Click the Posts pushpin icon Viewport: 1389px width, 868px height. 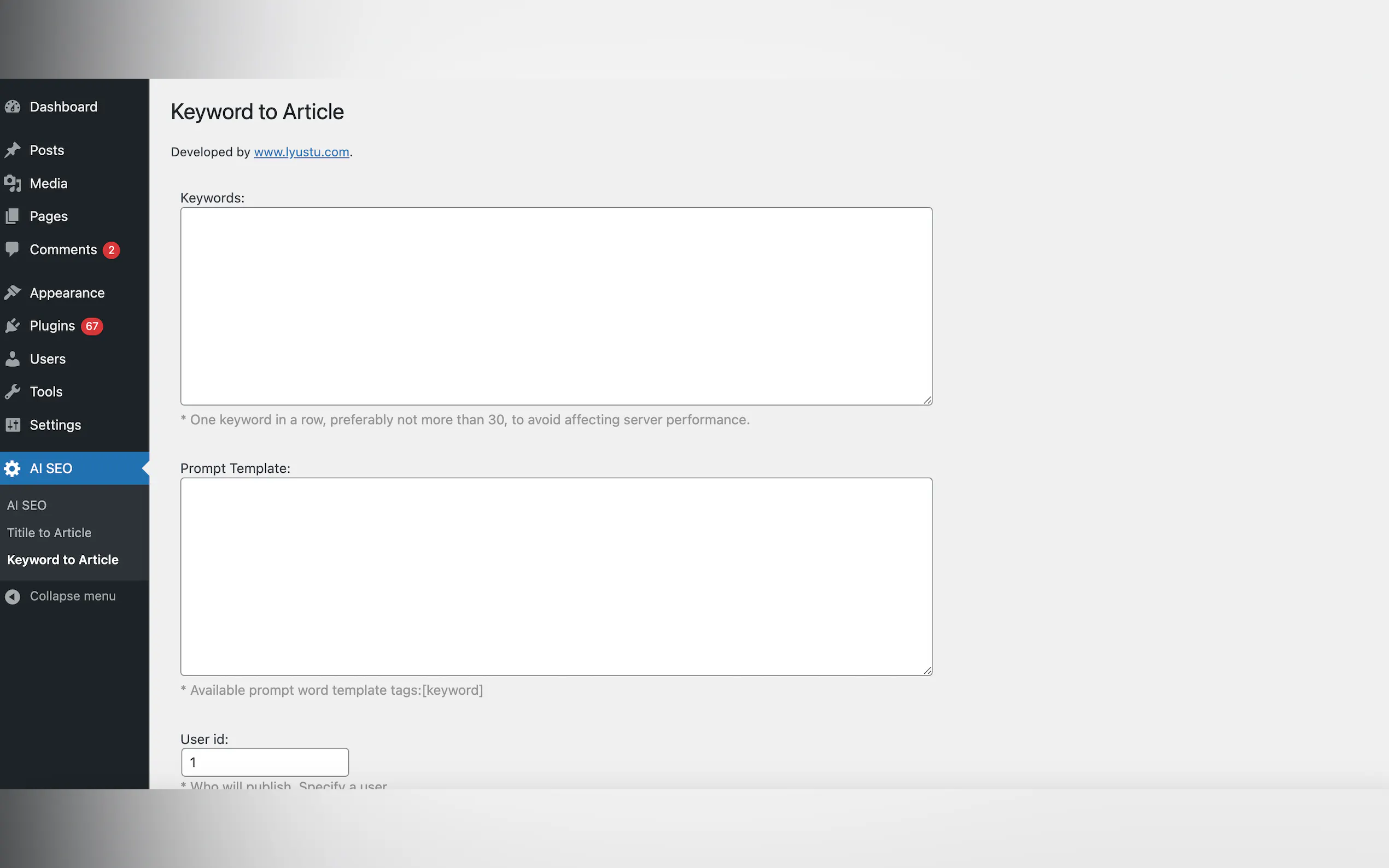pyautogui.click(x=13, y=150)
